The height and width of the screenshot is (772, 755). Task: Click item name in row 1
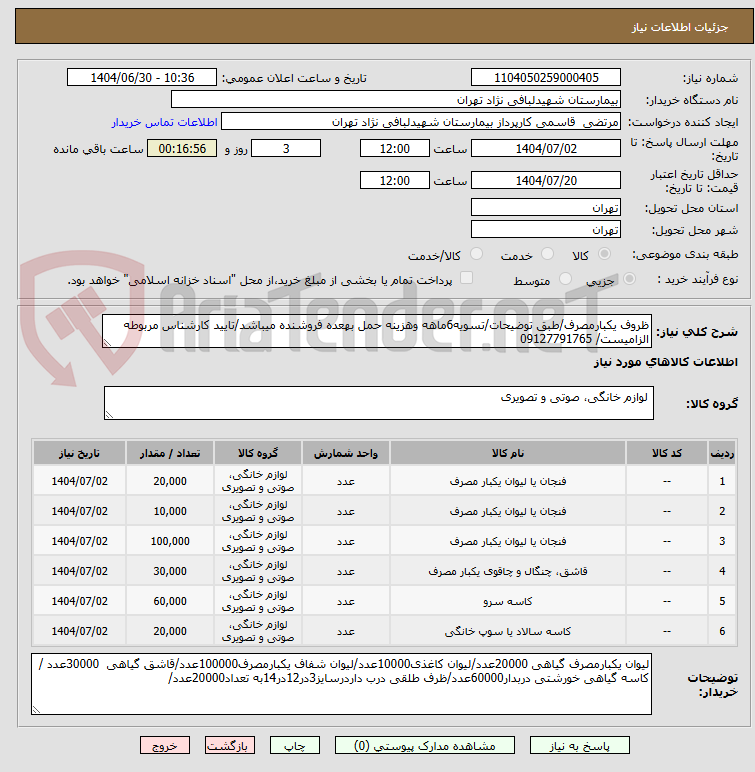tap(508, 481)
